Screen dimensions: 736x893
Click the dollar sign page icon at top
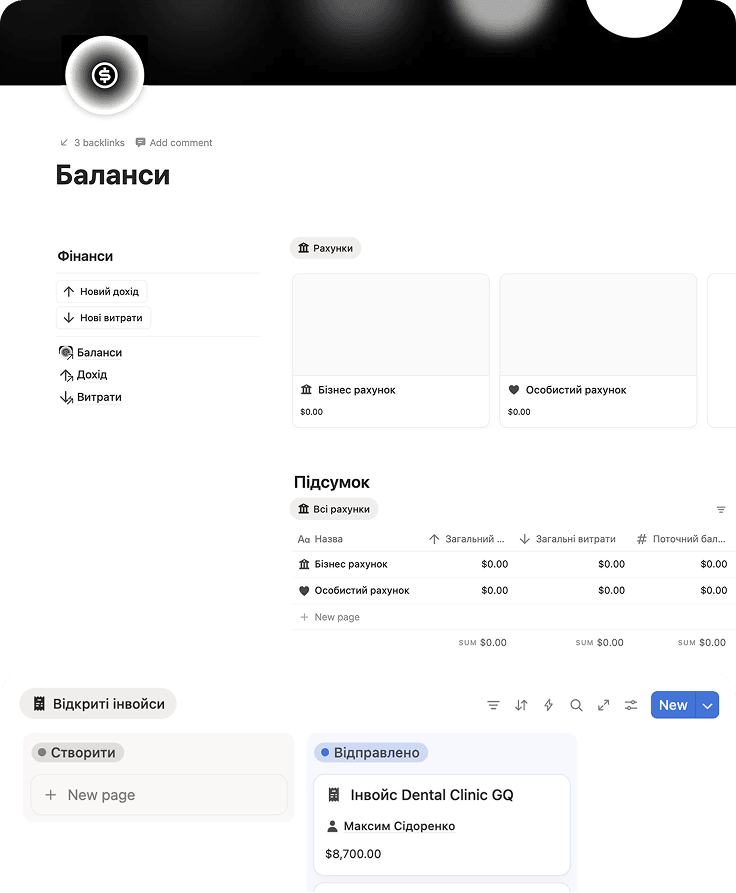[x=104, y=74]
